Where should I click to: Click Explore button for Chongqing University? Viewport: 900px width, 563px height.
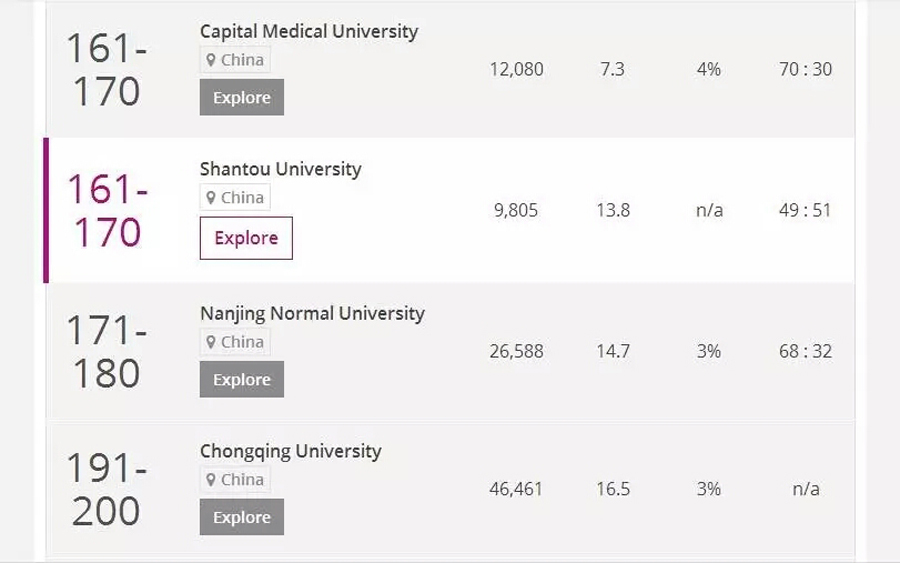[242, 517]
